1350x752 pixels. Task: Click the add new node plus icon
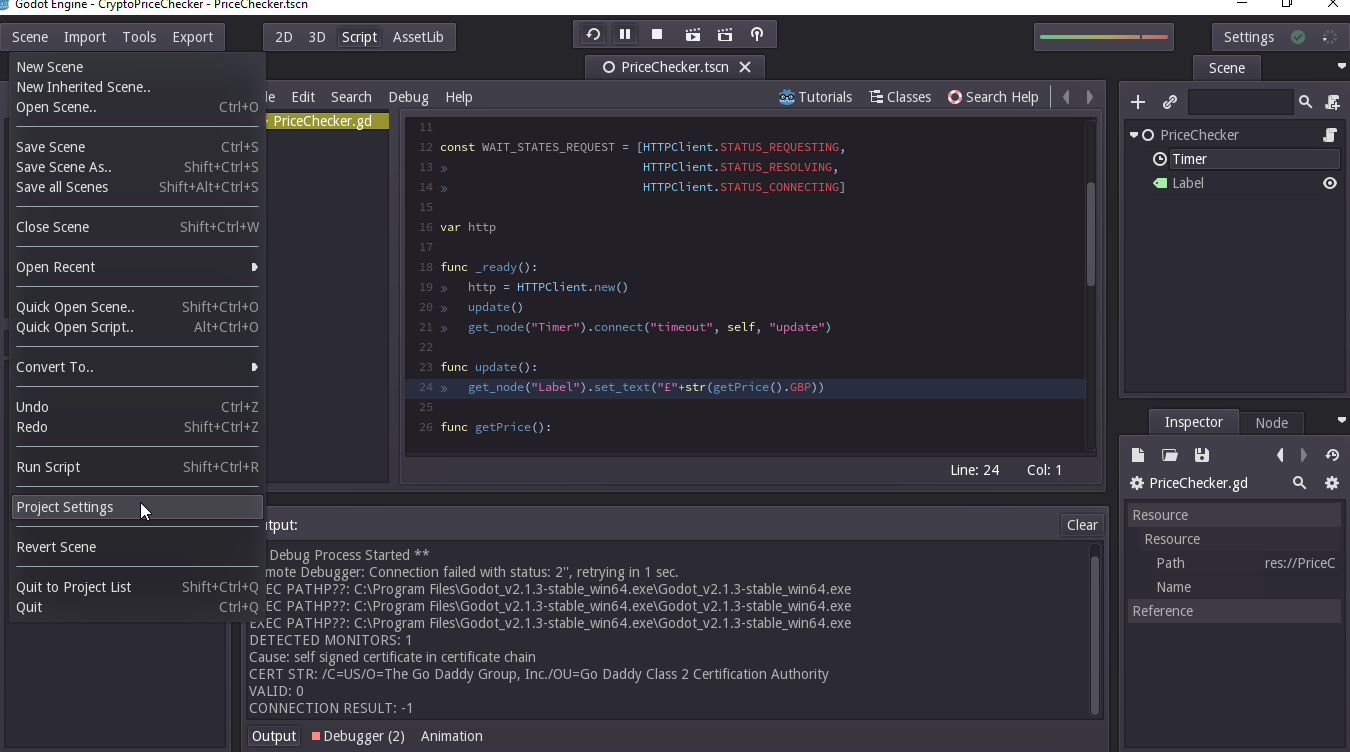1138,102
